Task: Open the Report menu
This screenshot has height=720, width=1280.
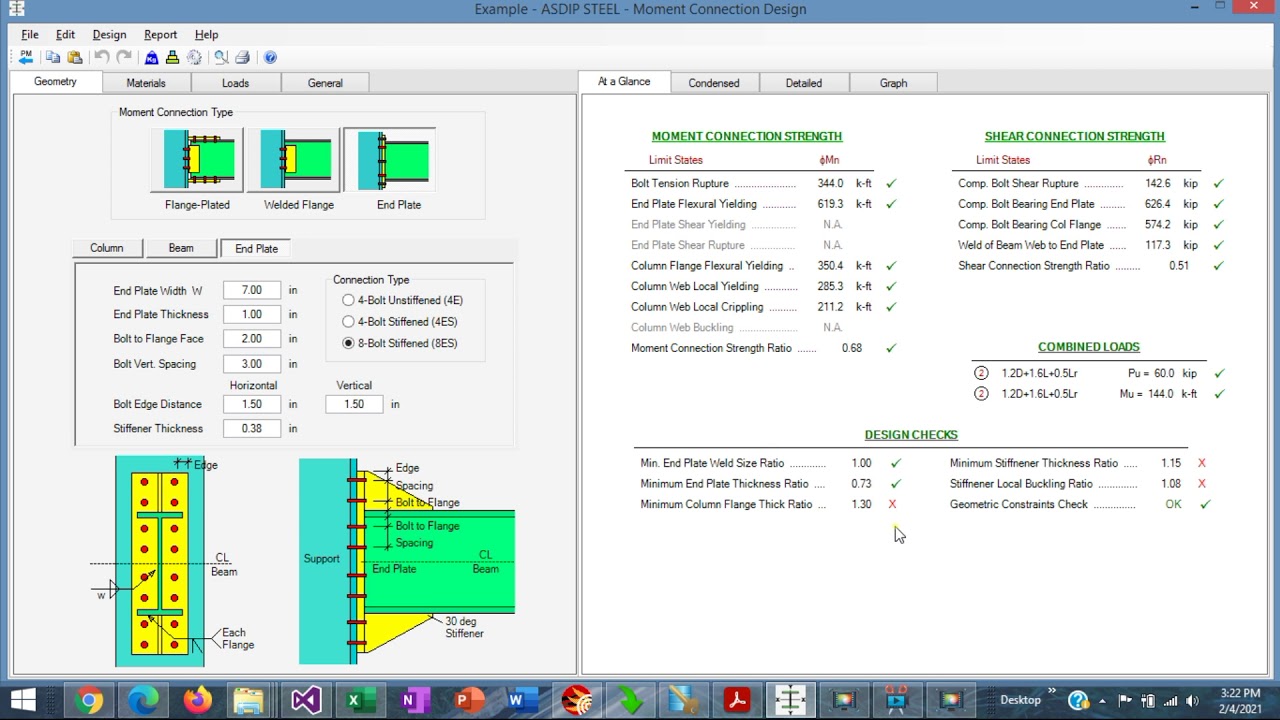Action: click(x=160, y=34)
